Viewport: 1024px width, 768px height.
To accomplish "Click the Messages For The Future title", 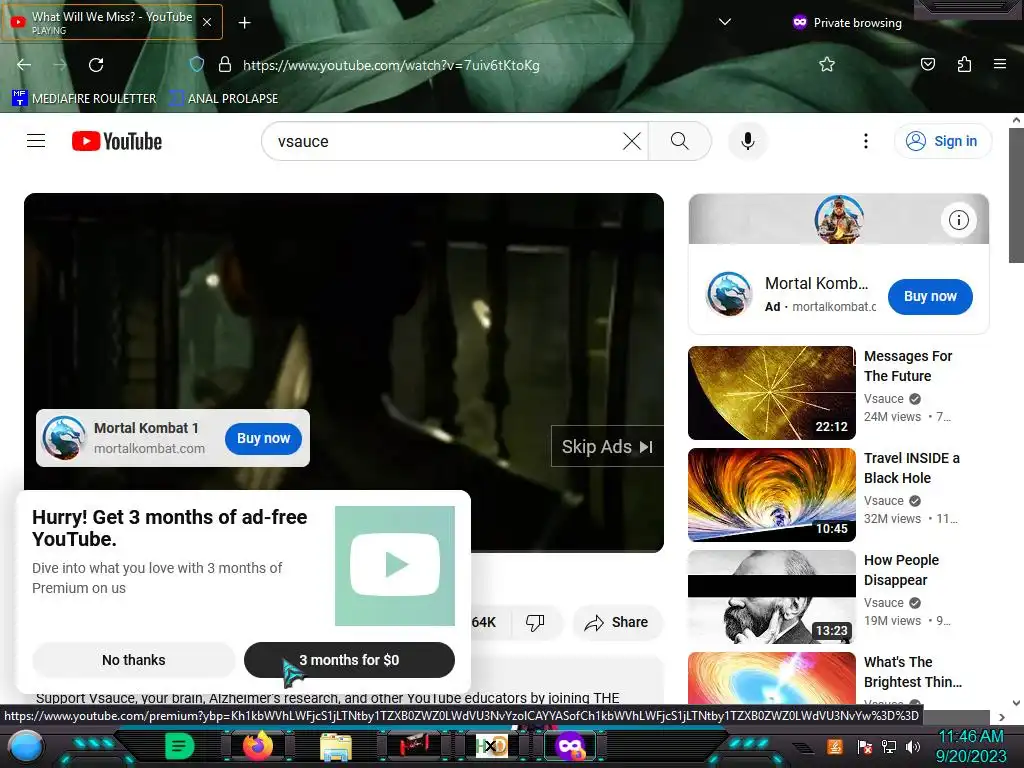I will 908,366.
